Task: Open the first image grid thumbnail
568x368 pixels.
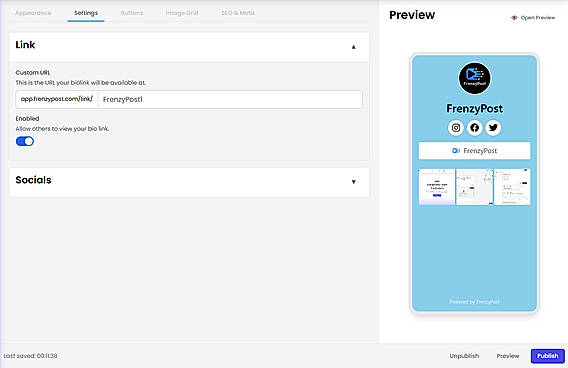Action: point(437,187)
